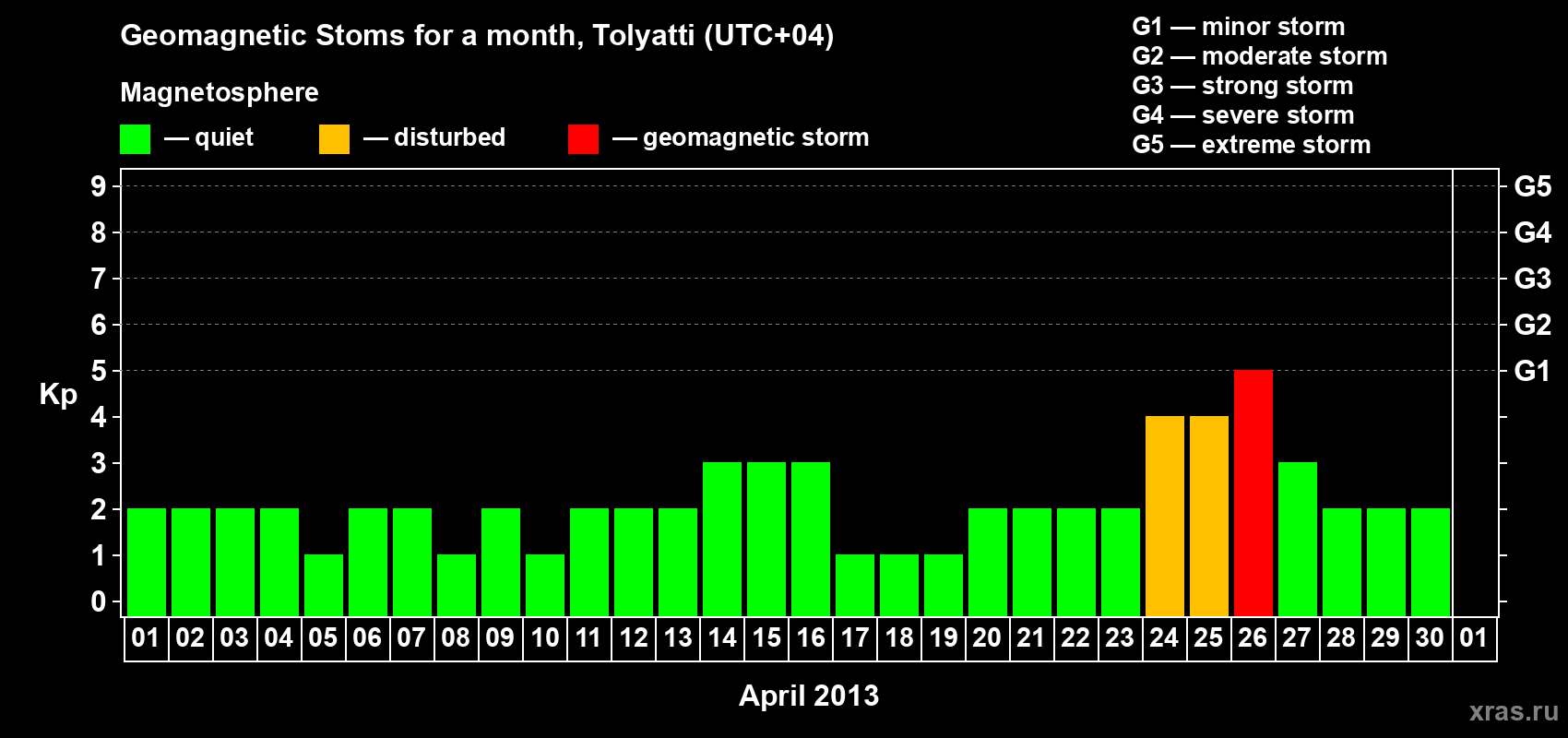This screenshot has width=1568, height=738.
Task: Click the G4 label on right axis
Action: [1533, 232]
